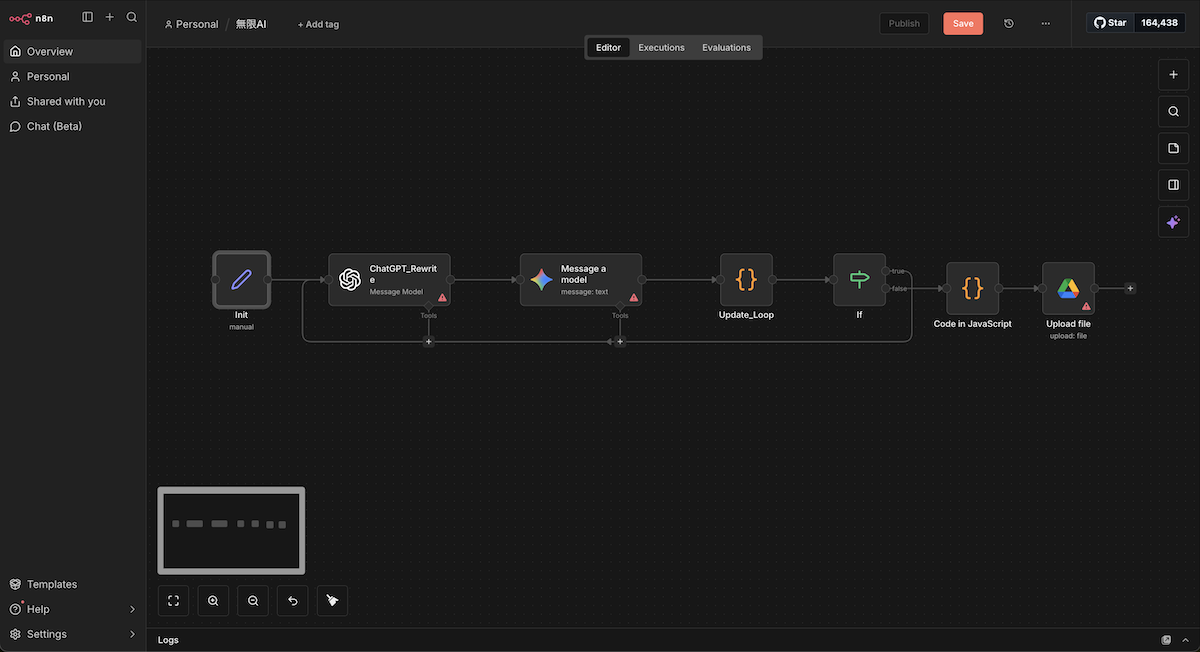Screen dimensions: 1200x652
Task: Add a sticky note to canvas
Action: tap(1173, 148)
